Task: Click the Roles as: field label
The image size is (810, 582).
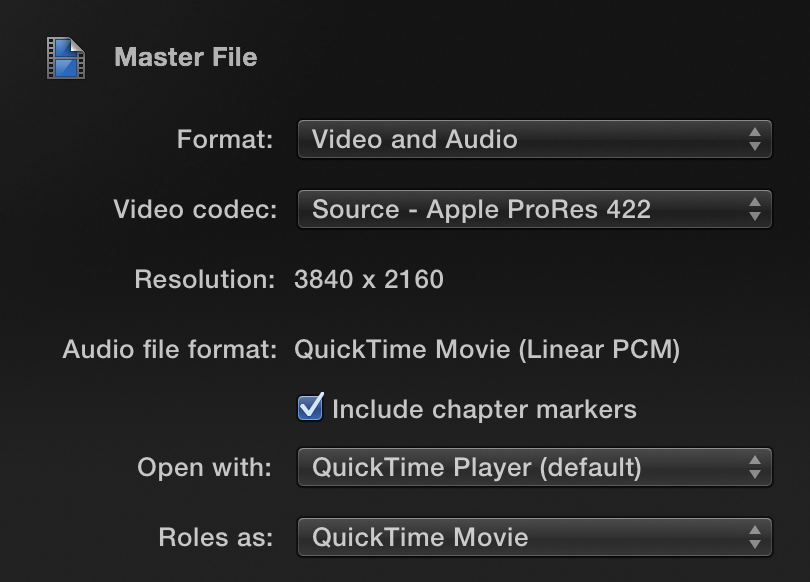Action: [x=215, y=537]
